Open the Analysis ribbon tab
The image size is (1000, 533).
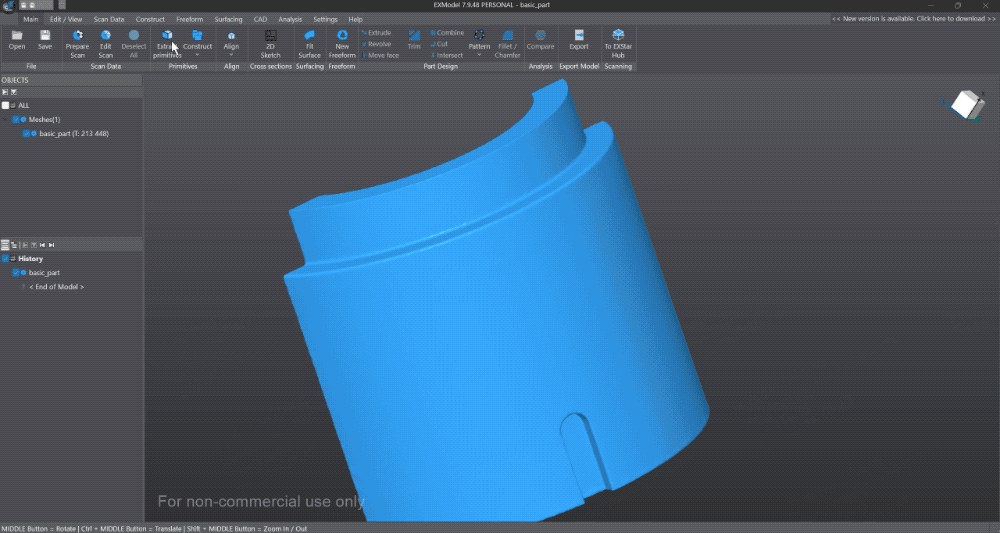click(290, 19)
